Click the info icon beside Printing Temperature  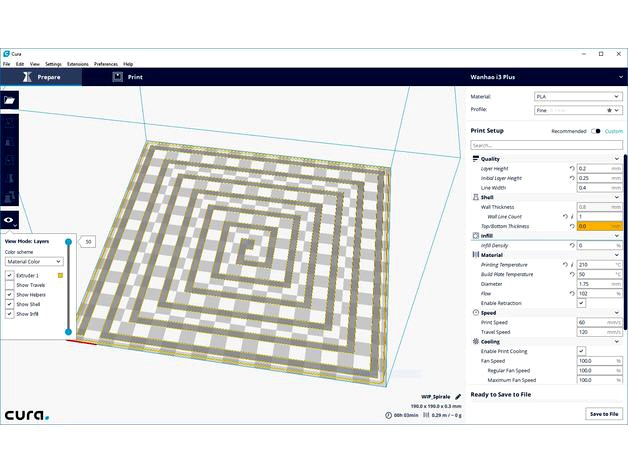coord(572,265)
